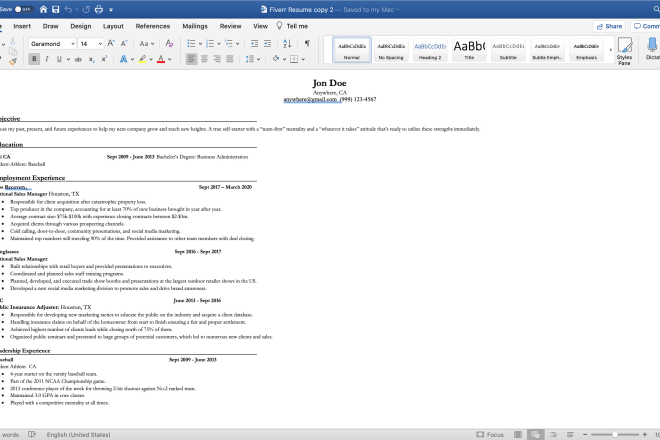The image size is (660, 440).
Task: Toggle Superscript formatting
Action: tap(104, 59)
